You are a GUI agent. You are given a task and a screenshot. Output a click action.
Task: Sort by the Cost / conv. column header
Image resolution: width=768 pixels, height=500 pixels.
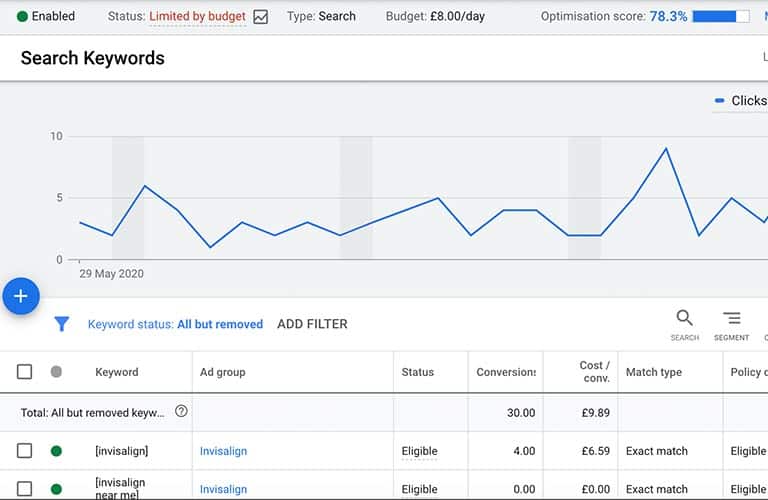click(594, 372)
